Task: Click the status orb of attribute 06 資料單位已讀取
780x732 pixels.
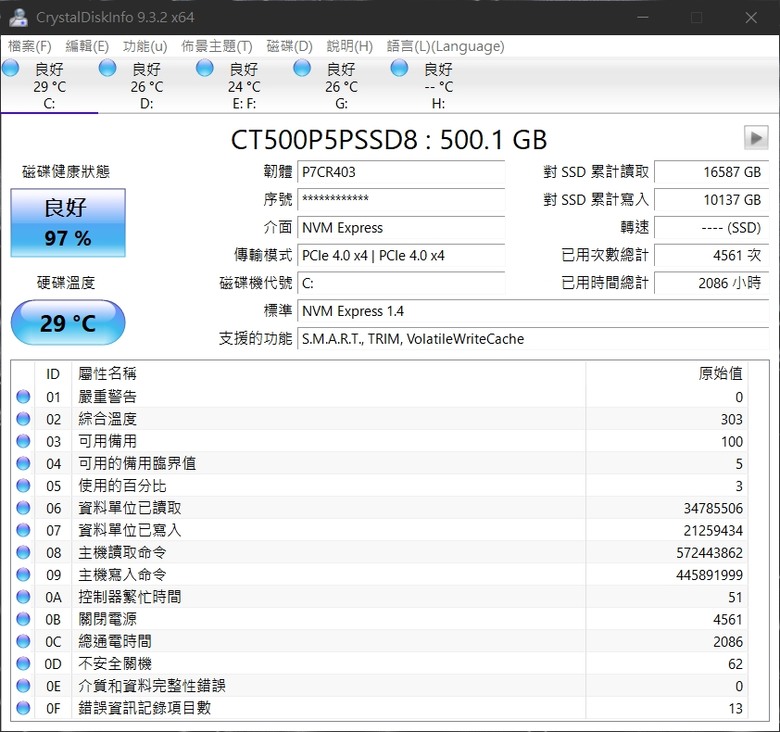Action: 23,508
